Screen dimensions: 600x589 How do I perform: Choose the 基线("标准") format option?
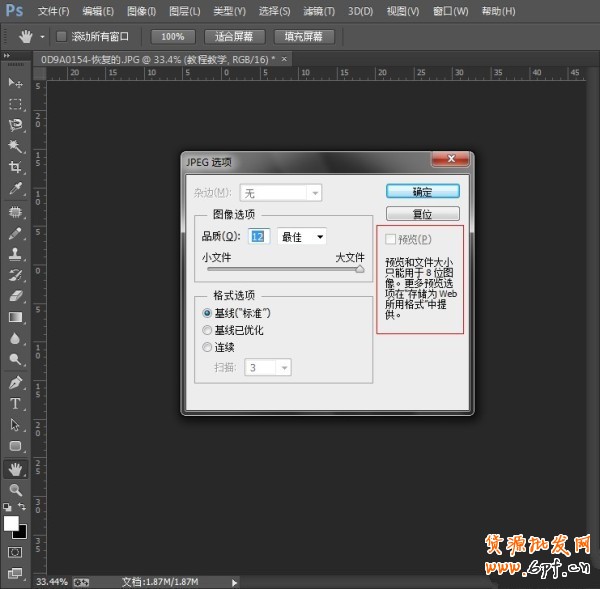(x=208, y=313)
